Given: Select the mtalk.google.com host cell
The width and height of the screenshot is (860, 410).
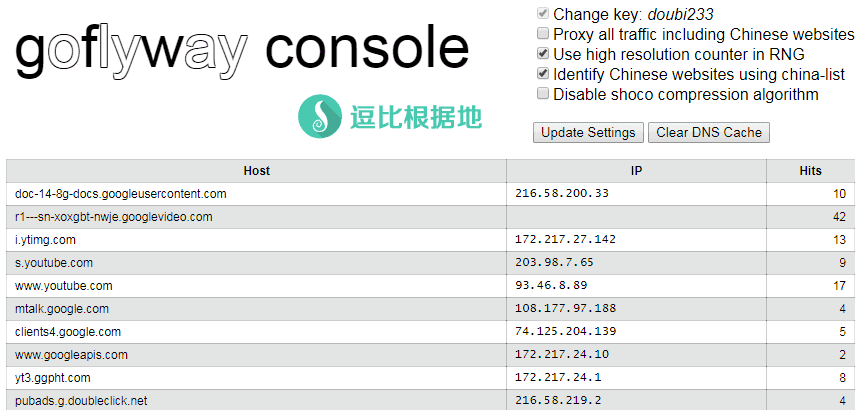Looking at the screenshot, I should 62,309.
